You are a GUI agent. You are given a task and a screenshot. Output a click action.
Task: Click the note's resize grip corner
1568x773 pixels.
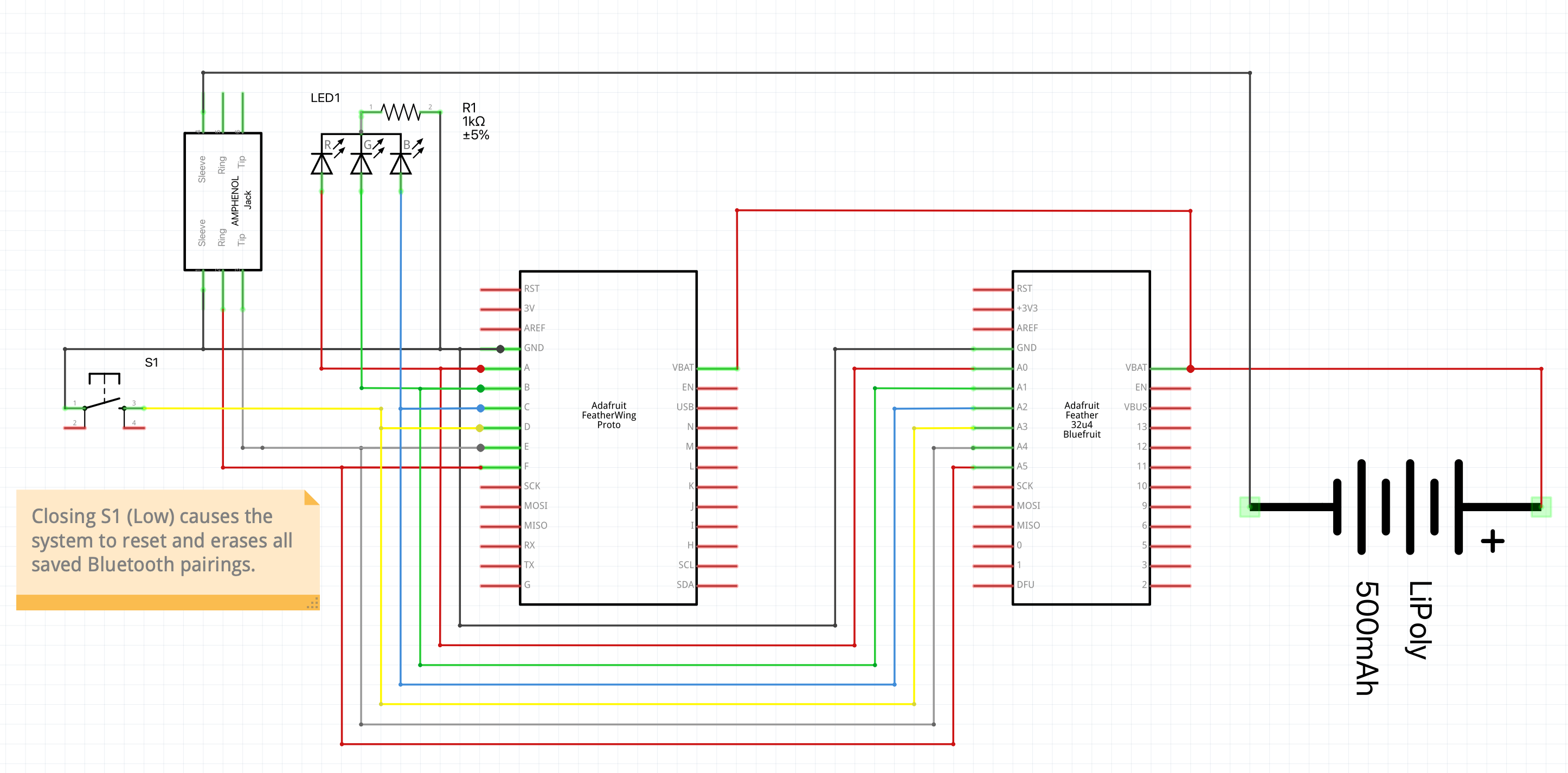click(x=313, y=604)
